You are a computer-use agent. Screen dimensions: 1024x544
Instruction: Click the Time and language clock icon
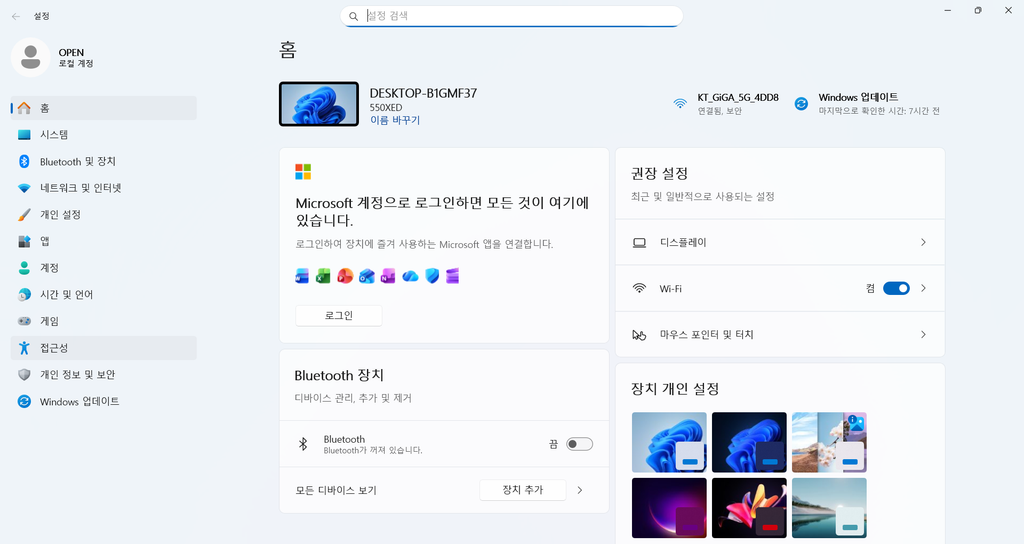(x=24, y=295)
